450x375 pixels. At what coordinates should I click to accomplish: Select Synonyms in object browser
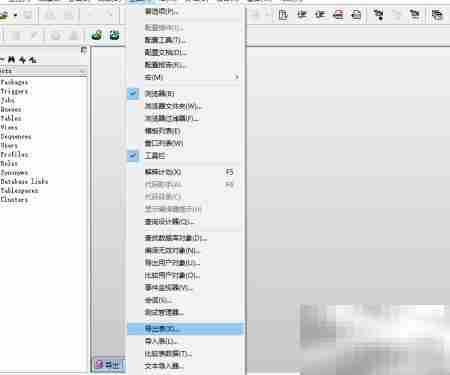14,173
